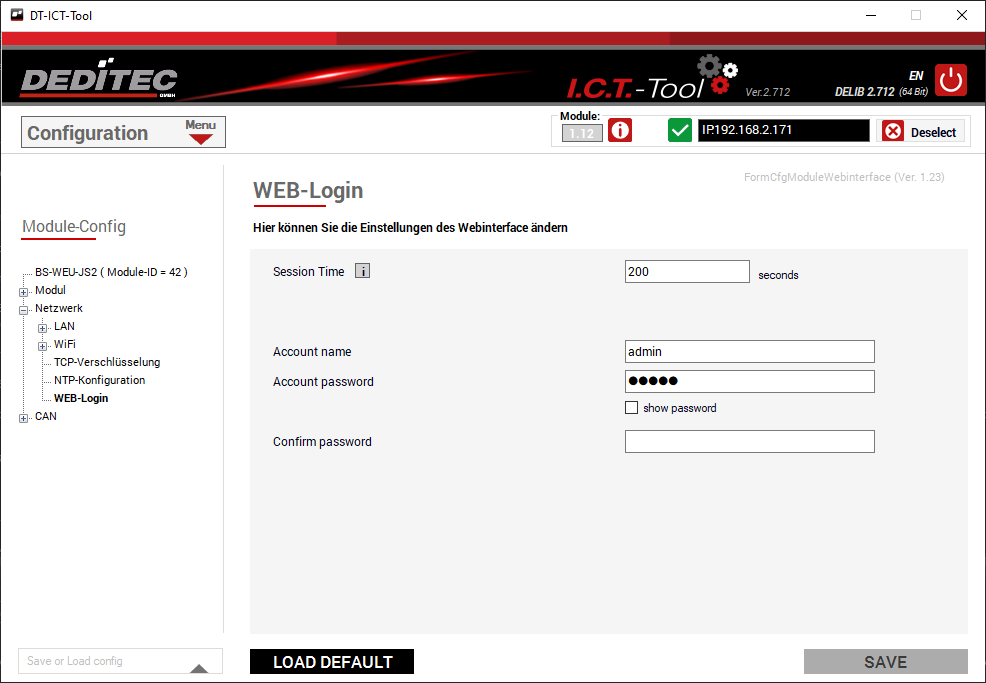Click the Session Time info icon
Viewport: 986px width, 683px height.
pyautogui.click(x=362, y=271)
